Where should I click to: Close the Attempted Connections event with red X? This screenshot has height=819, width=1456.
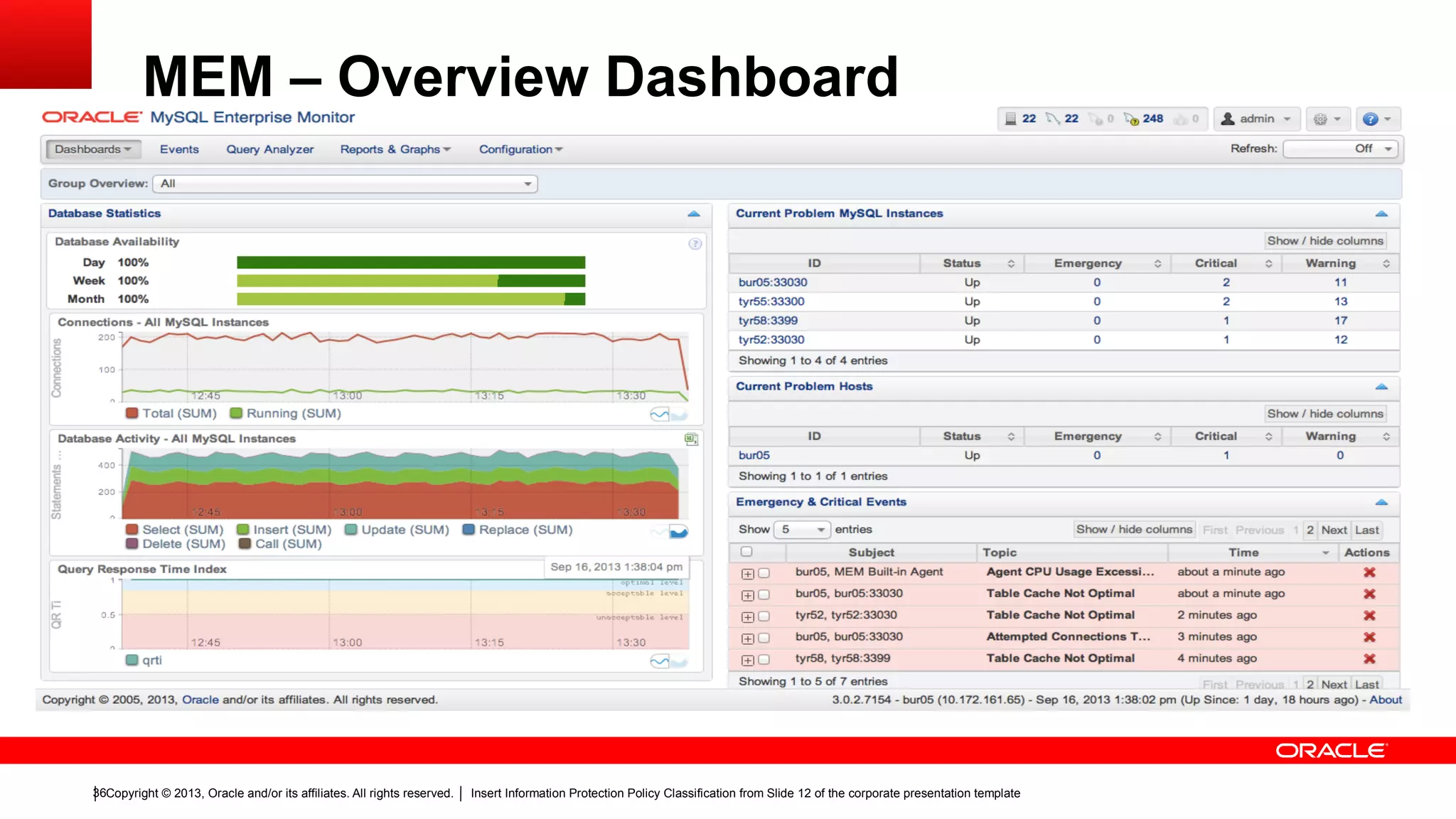click(x=1369, y=637)
